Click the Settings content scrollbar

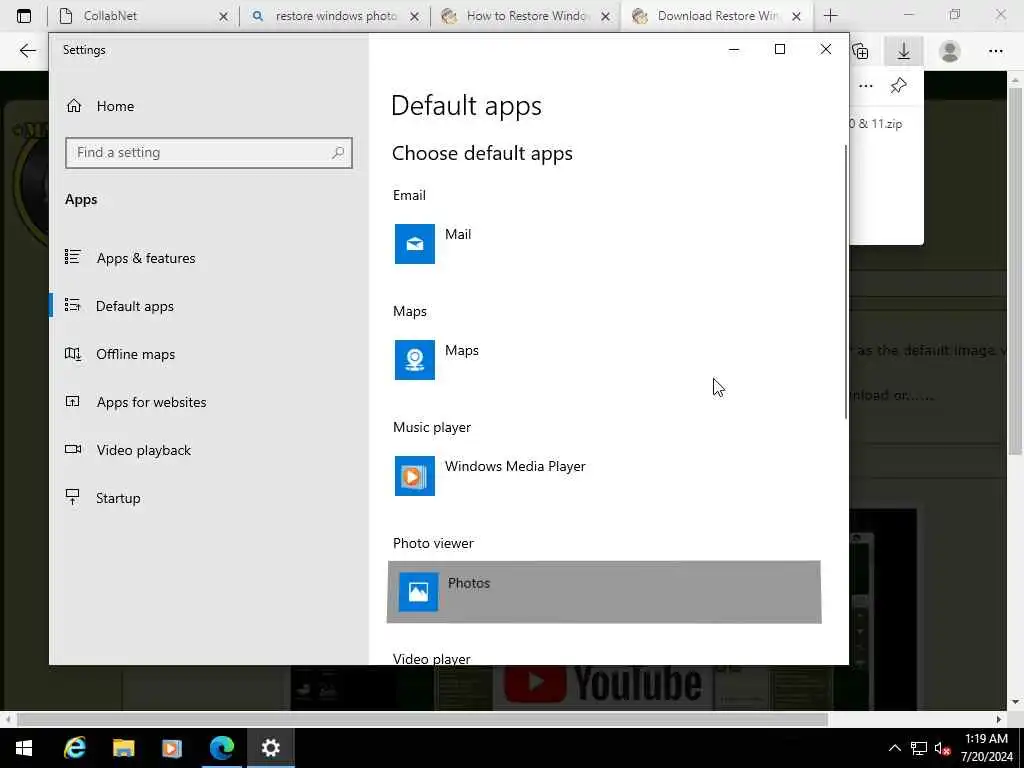point(846,282)
